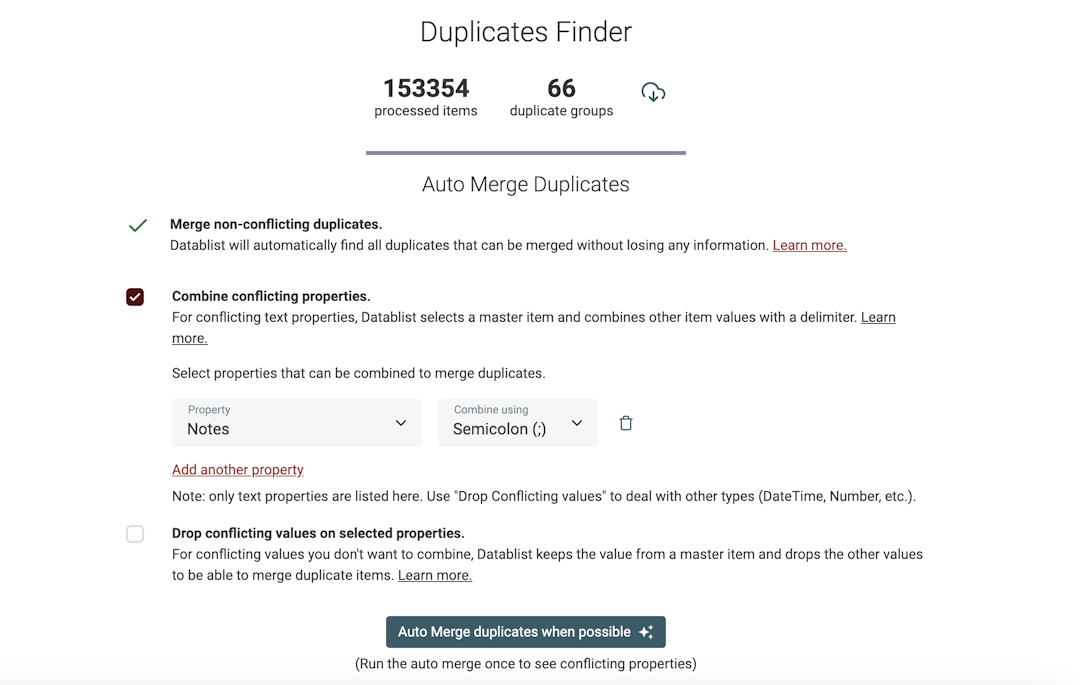Click the sparkle icon on the Auto Merge button
The width and height of the screenshot is (1080, 685).
(645, 631)
